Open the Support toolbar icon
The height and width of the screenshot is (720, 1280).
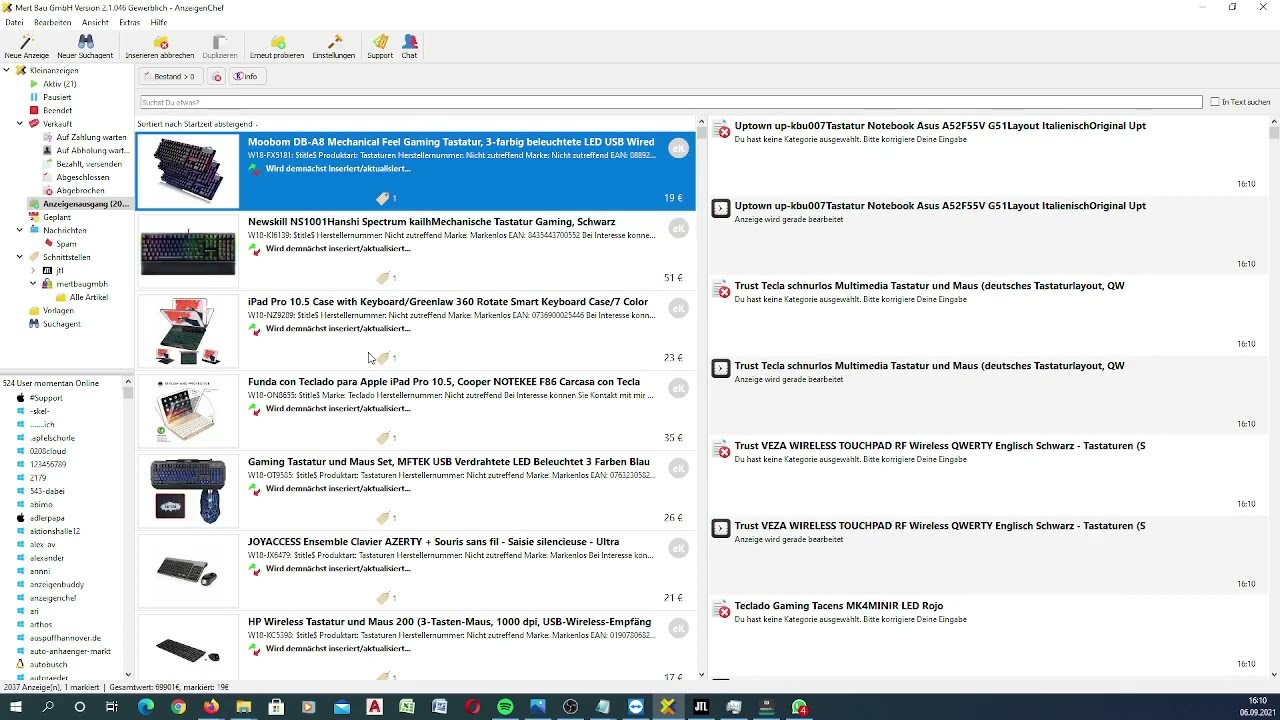click(380, 46)
